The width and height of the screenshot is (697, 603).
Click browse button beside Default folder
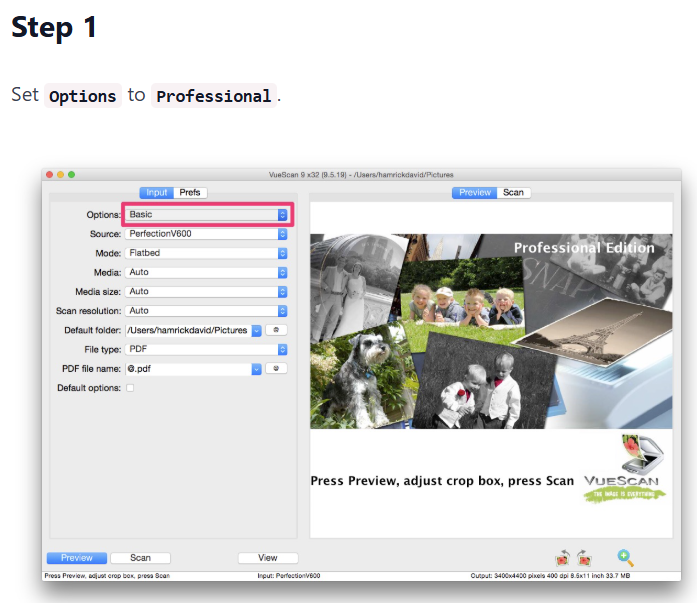pos(276,330)
